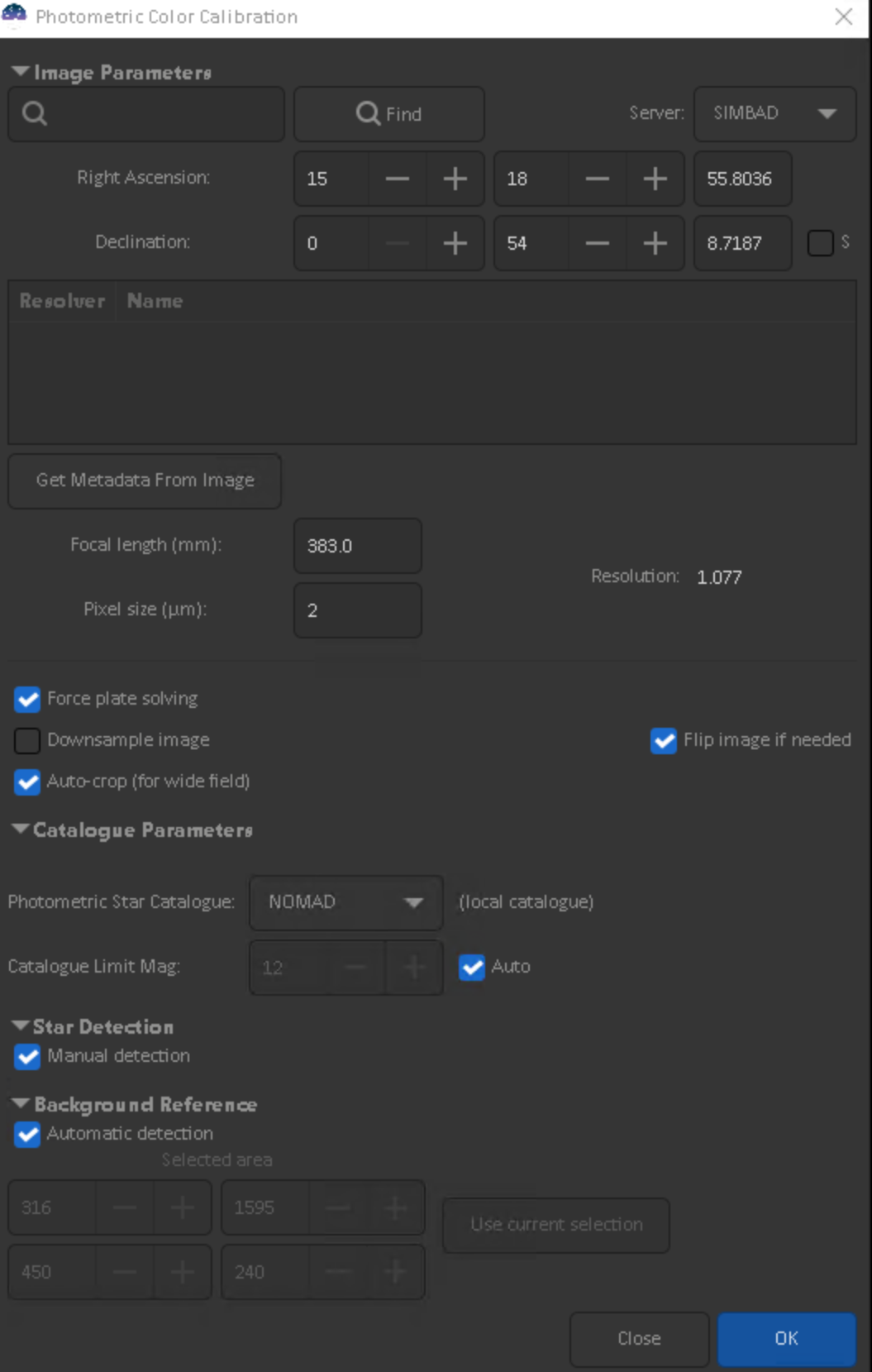872x1372 pixels.
Task: Enable the Downsample image option
Action: [x=27, y=741]
